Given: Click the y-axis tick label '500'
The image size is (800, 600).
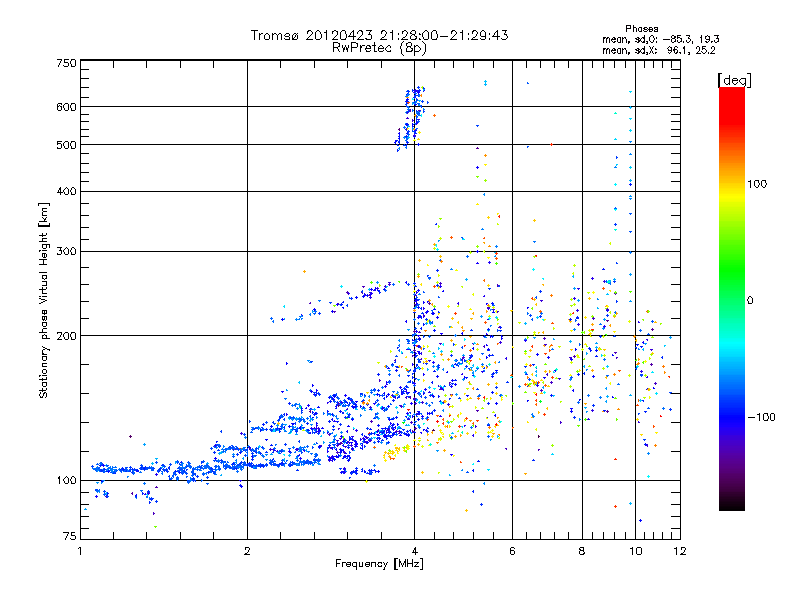Looking at the screenshot, I should [66, 145].
